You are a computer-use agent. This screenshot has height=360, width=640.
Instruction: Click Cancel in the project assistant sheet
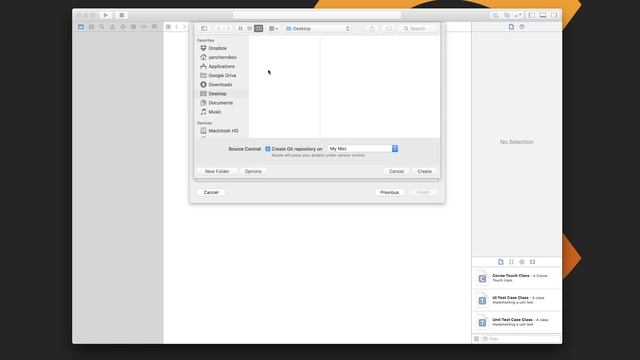pos(211,192)
